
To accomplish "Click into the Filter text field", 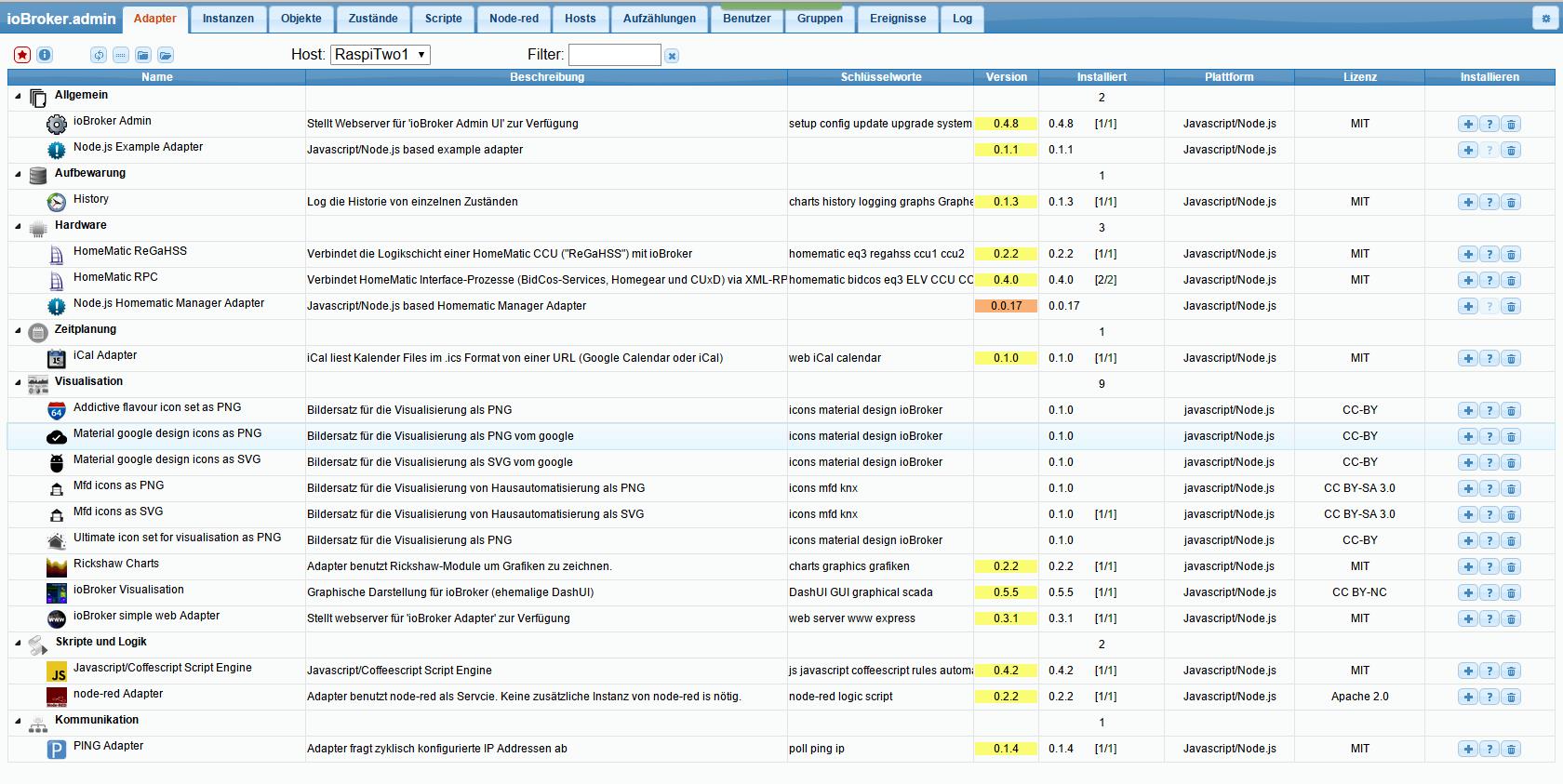I will (614, 55).
